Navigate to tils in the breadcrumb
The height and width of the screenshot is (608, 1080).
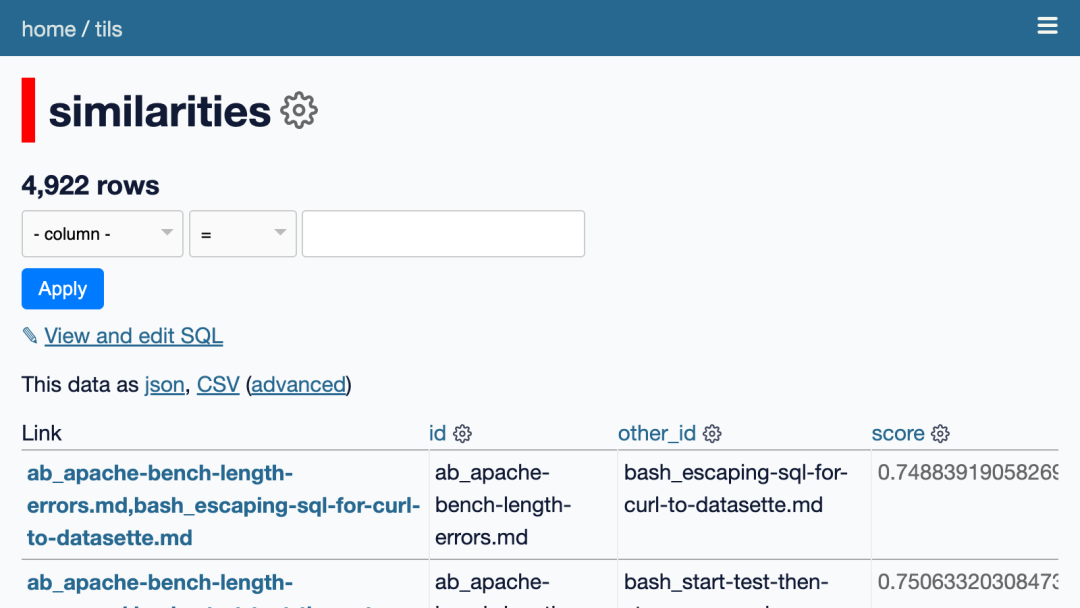[x=109, y=29]
